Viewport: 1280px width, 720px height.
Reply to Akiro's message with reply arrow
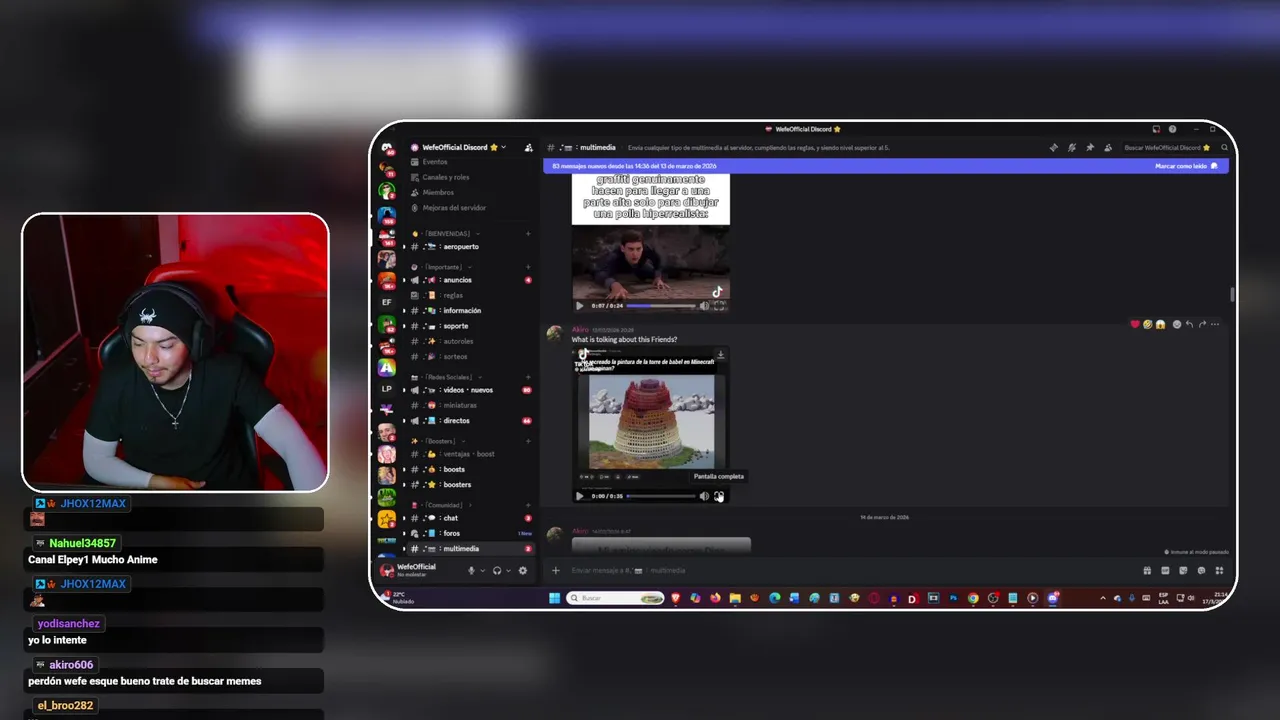(1189, 324)
